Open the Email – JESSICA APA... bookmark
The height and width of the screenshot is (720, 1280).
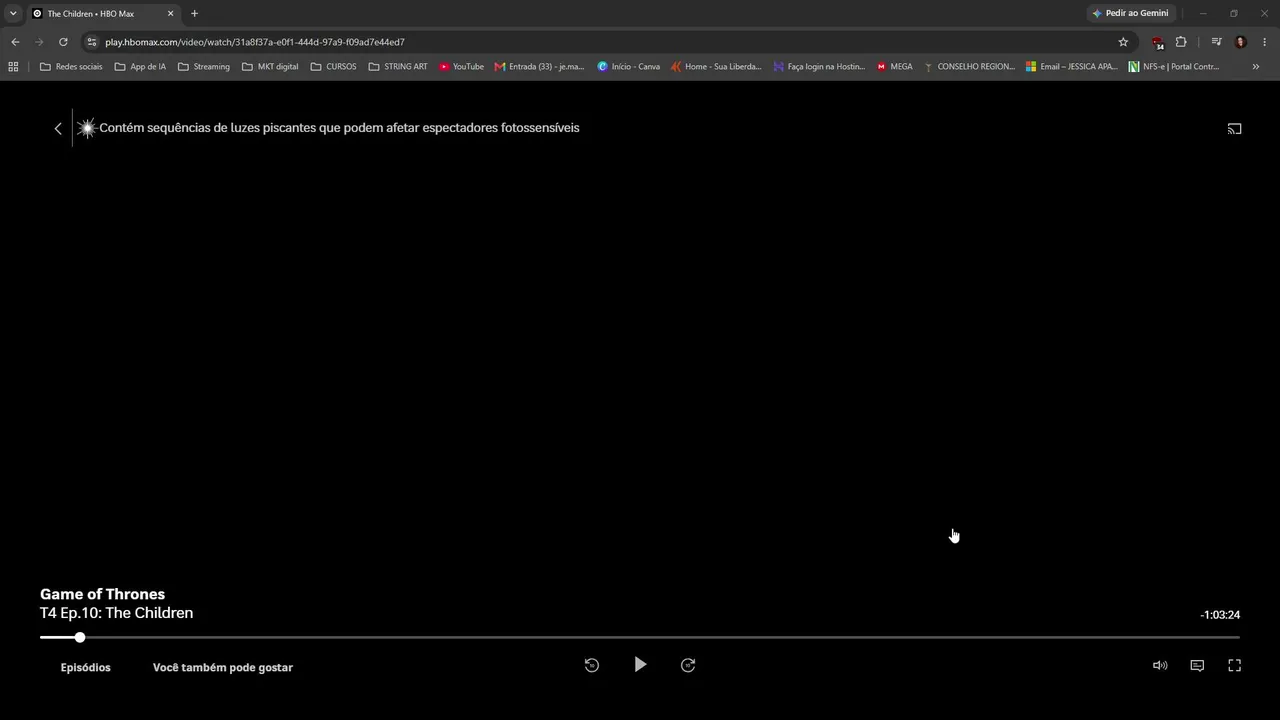pyautogui.click(x=1071, y=67)
